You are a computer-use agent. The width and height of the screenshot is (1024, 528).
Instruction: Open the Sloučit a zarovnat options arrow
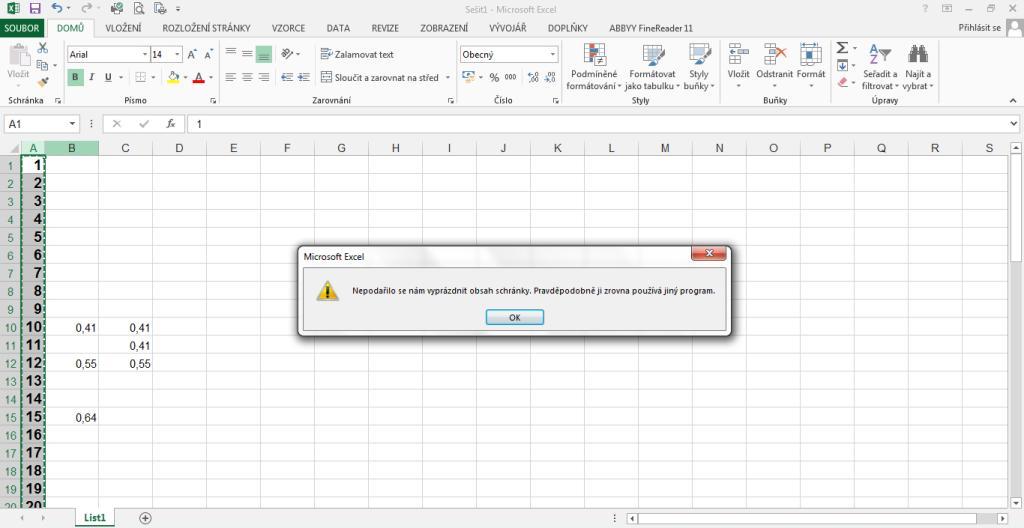(448, 77)
